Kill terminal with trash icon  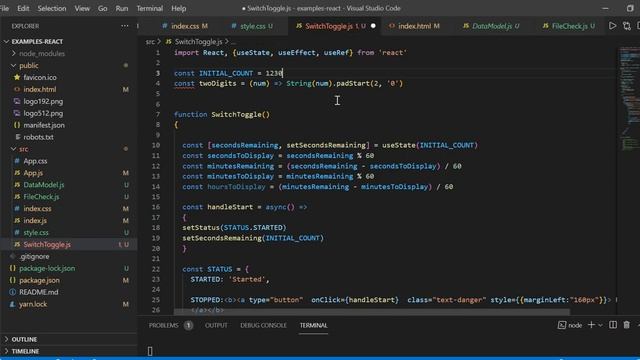627,325
